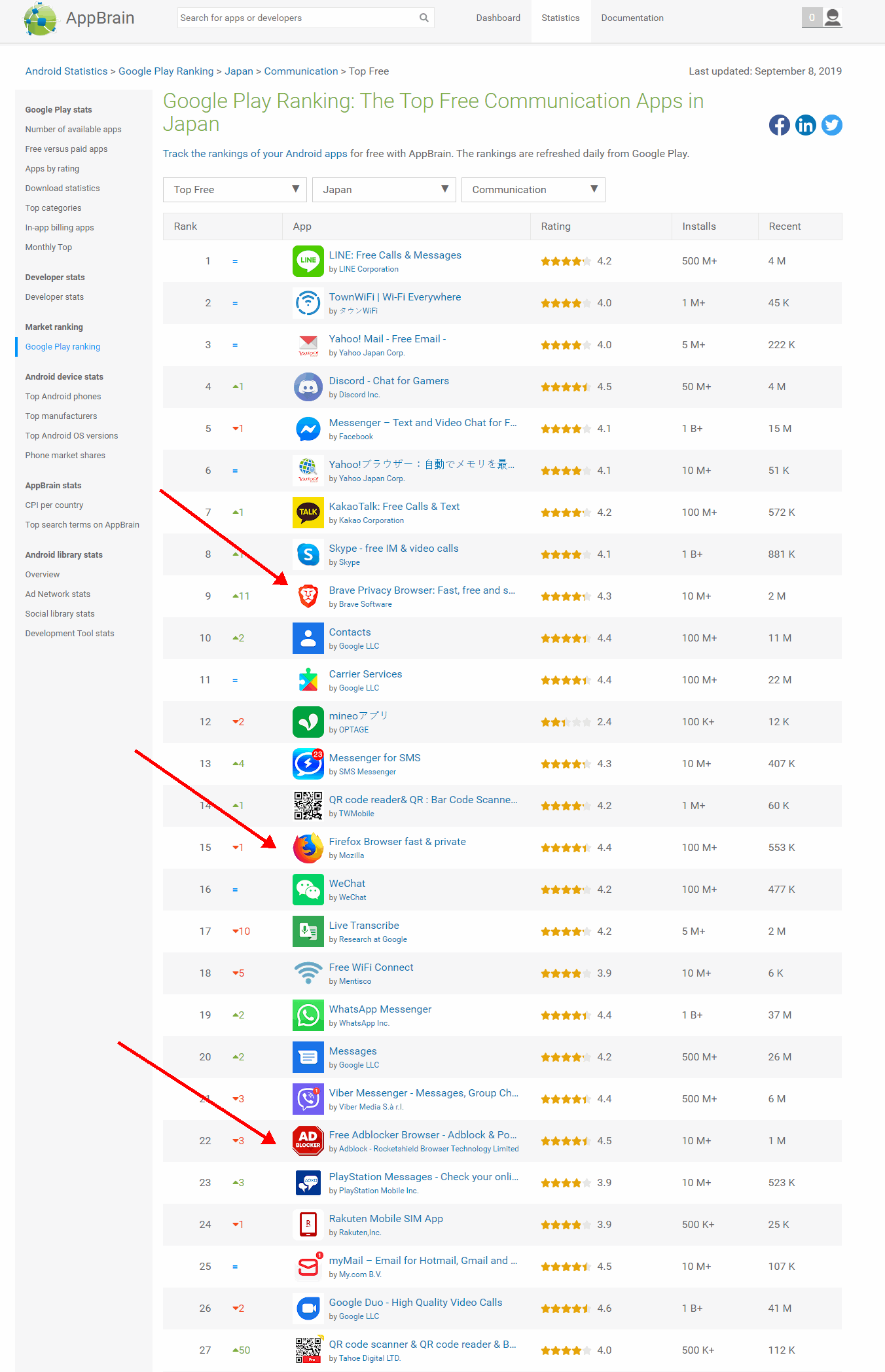Click the Viber Messenger icon
This screenshot has width=885, height=1372.
point(308,1099)
